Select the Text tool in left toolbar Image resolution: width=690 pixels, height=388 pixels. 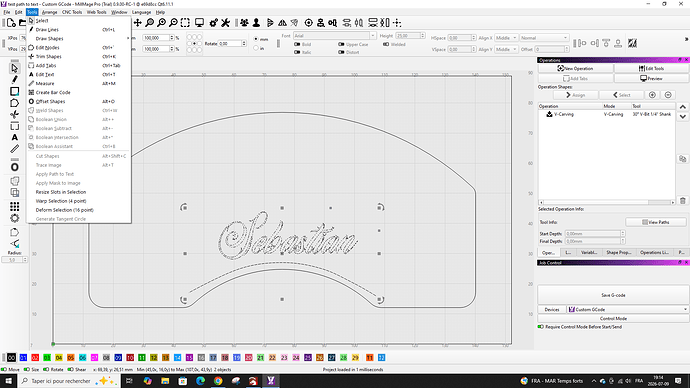pyautogui.click(x=15, y=137)
